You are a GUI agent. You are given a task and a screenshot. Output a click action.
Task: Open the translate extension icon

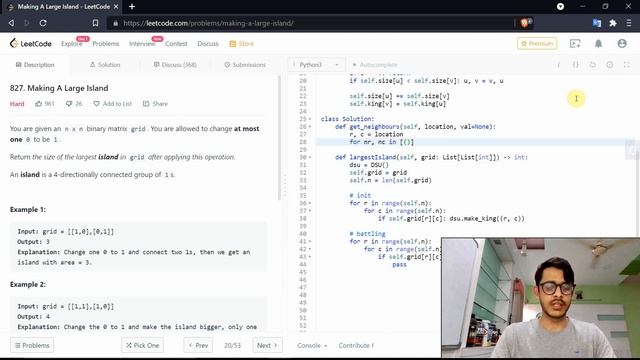pyautogui.click(x=597, y=23)
